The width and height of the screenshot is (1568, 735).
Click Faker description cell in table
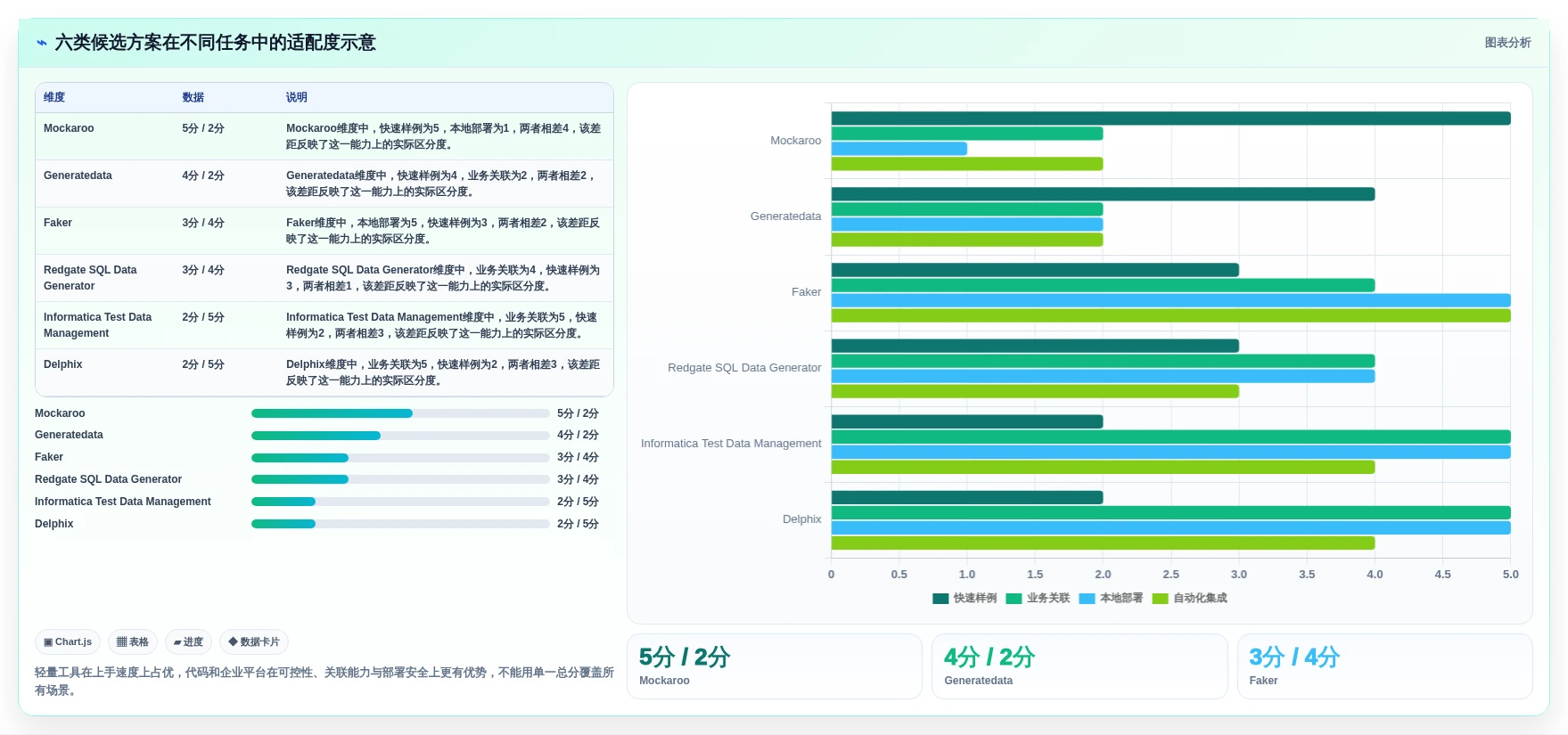pos(444,231)
